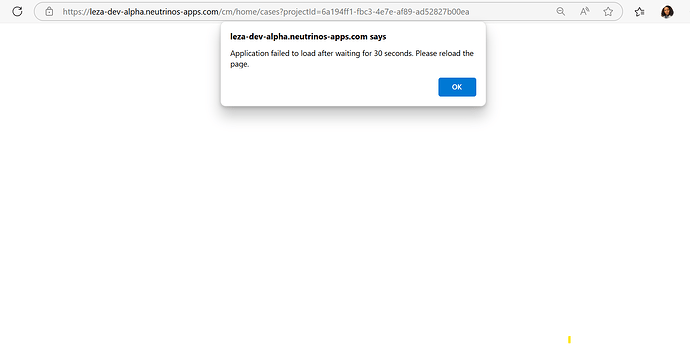Click the alert title "leza-dev-alpha.neutrinos-apps.com says"
Image resolution: width=690 pixels, height=361 pixels.
pyautogui.click(x=308, y=37)
